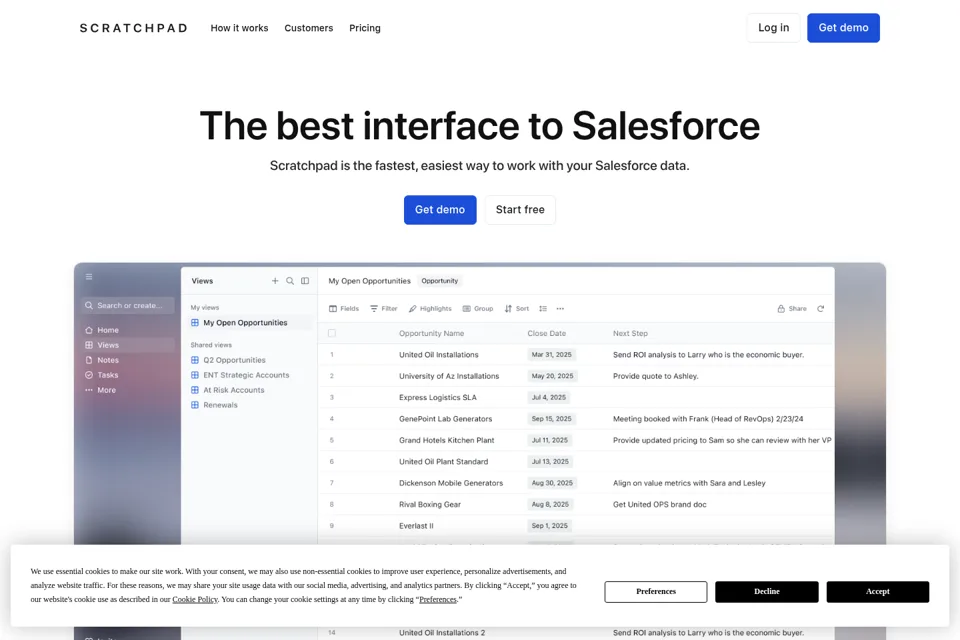Decline non-essential cookies
960x640 pixels.
(x=767, y=592)
